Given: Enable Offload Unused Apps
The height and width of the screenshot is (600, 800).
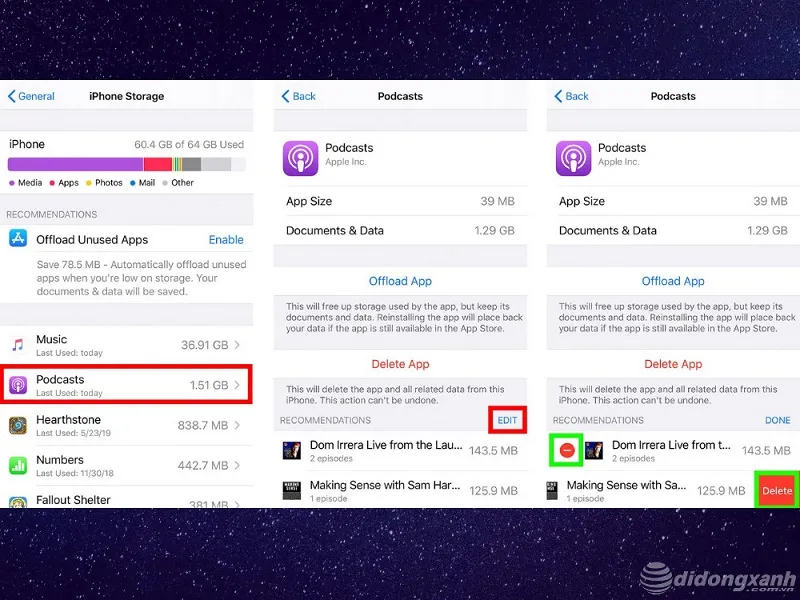Looking at the screenshot, I should (226, 240).
